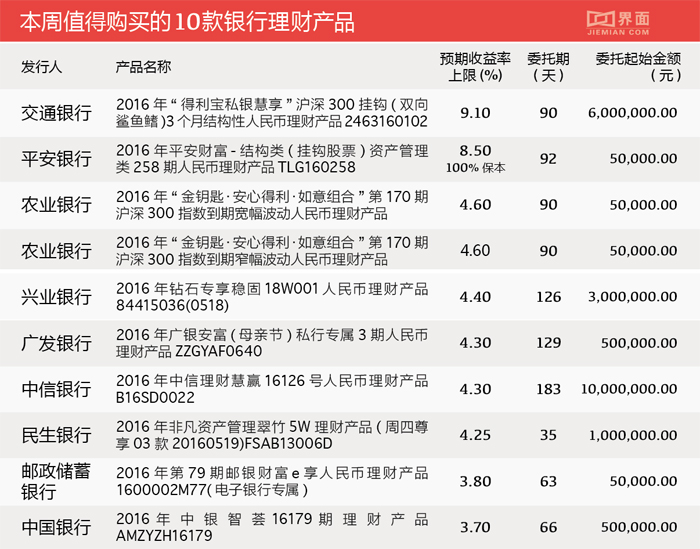
Task: Click product name containing 1600002M77
Action: (272, 481)
